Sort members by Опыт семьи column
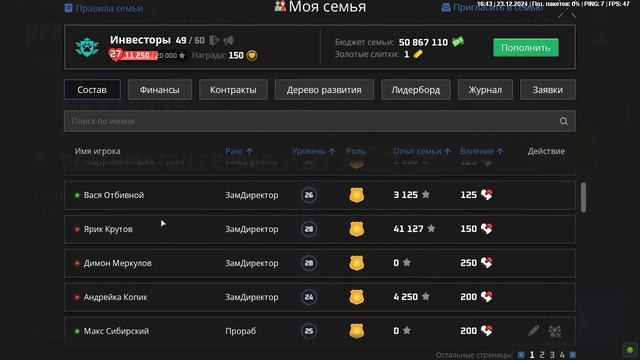The width and height of the screenshot is (640, 360). [x=422, y=151]
